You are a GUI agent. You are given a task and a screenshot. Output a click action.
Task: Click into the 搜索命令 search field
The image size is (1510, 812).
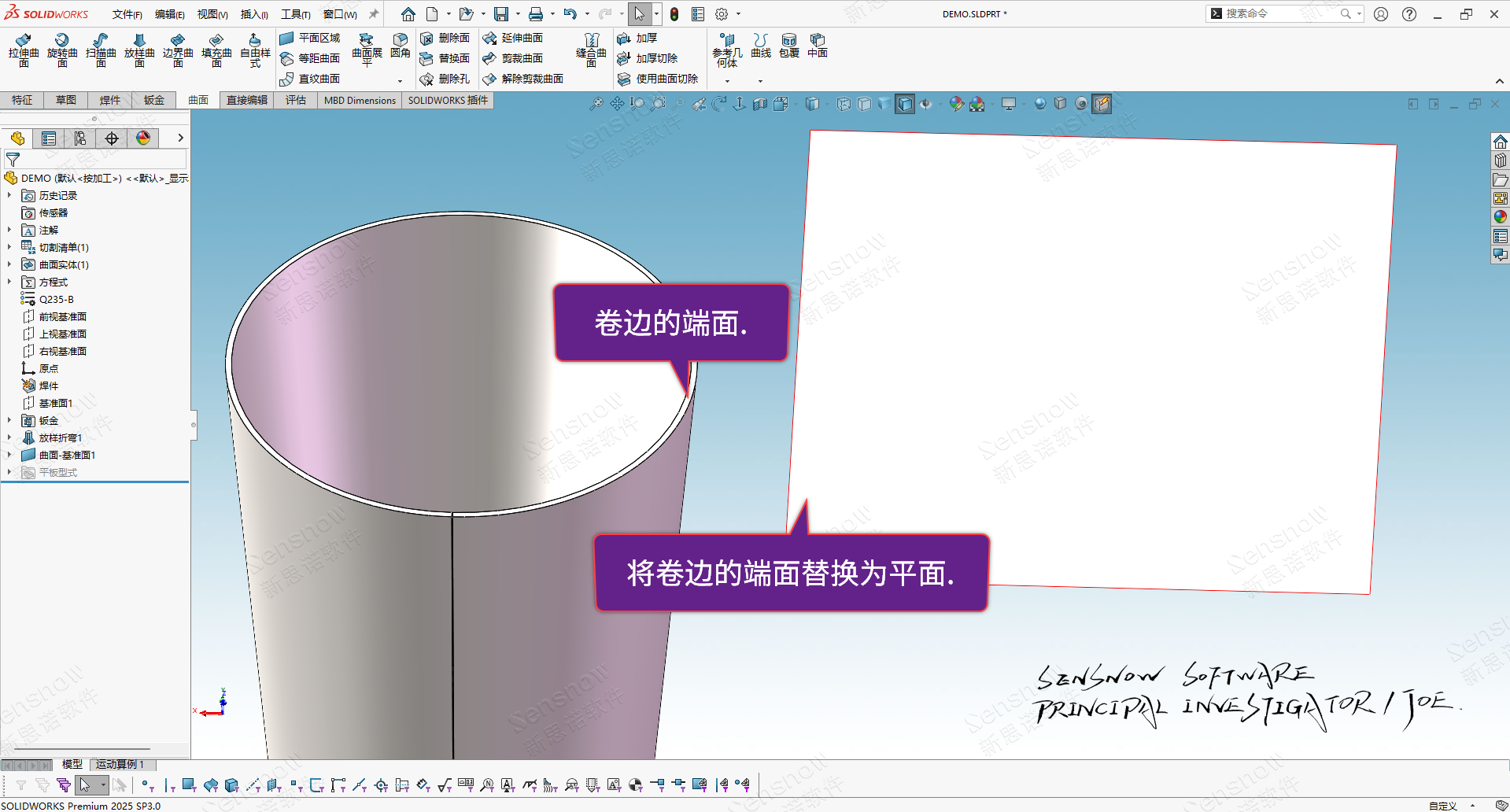pos(1275,13)
